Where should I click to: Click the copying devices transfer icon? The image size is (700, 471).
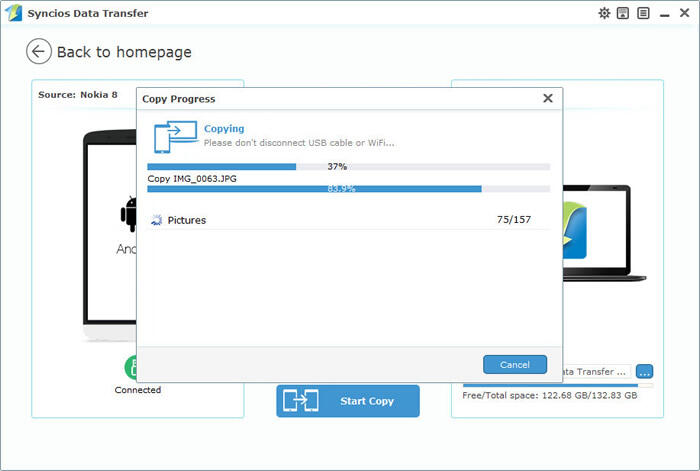(176, 137)
